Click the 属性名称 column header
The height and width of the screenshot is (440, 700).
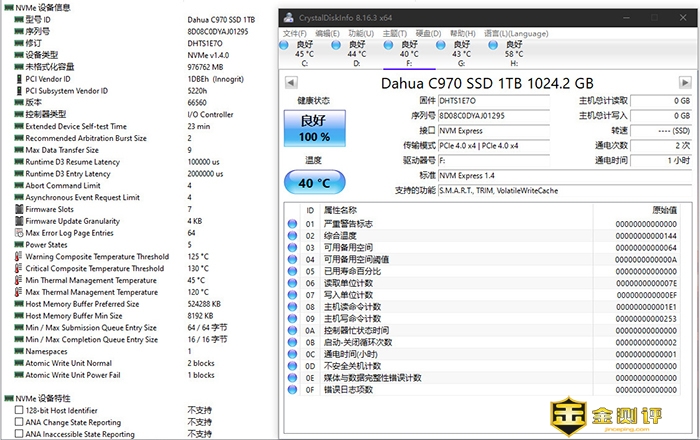(342, 211)
